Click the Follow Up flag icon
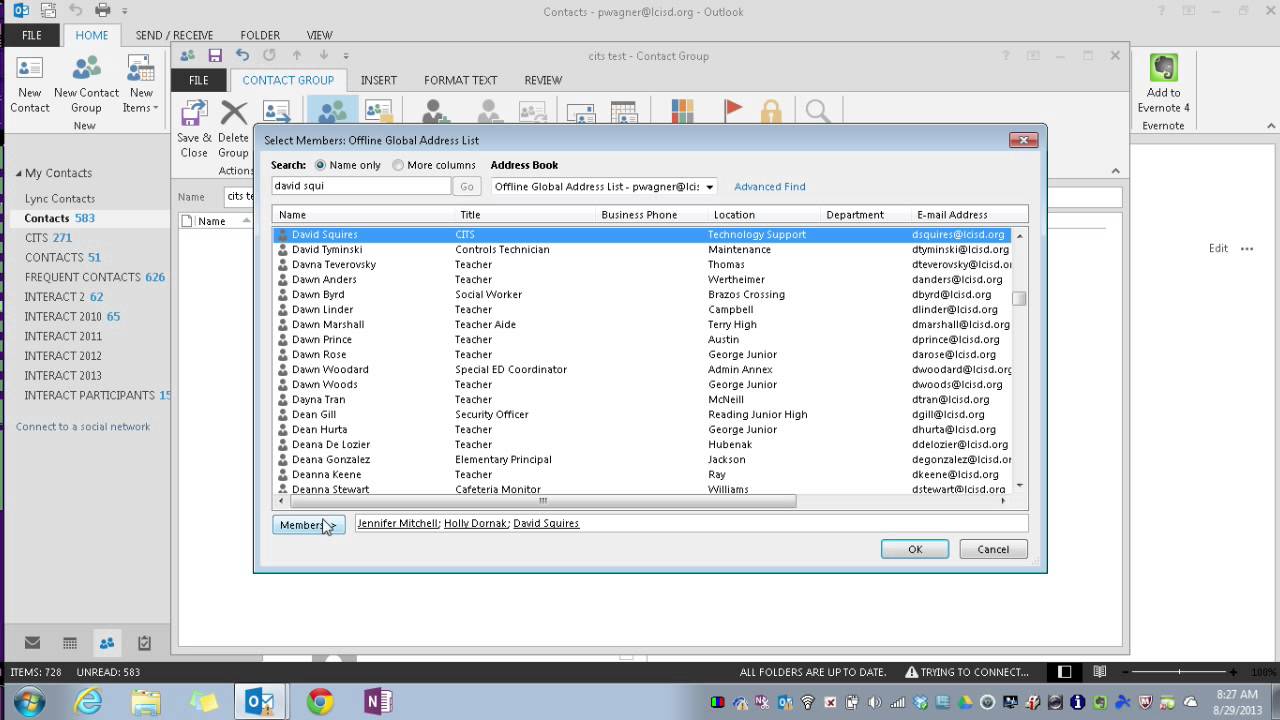Viewport: 1280px width, 720px height. 733,111
